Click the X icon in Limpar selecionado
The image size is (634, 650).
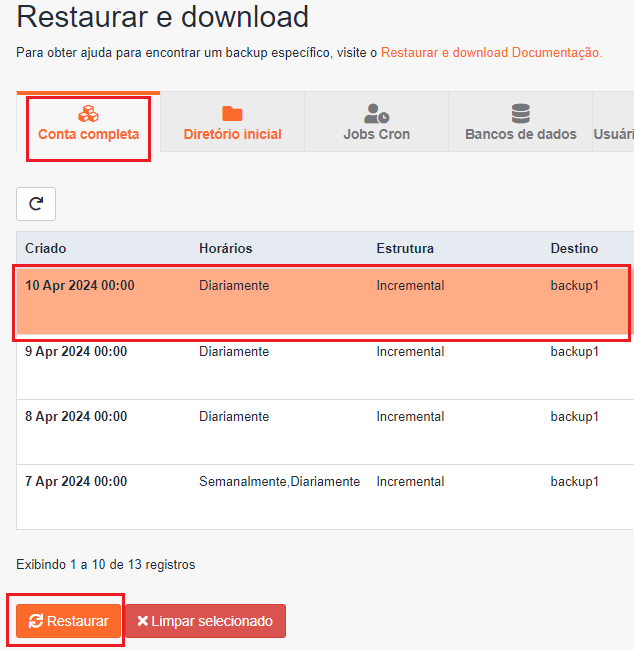coord(143,621)
